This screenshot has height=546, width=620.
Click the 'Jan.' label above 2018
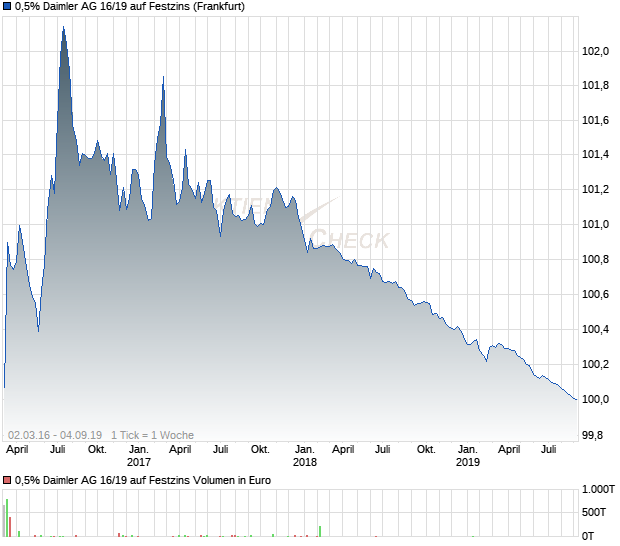click(x=305, y=450)
